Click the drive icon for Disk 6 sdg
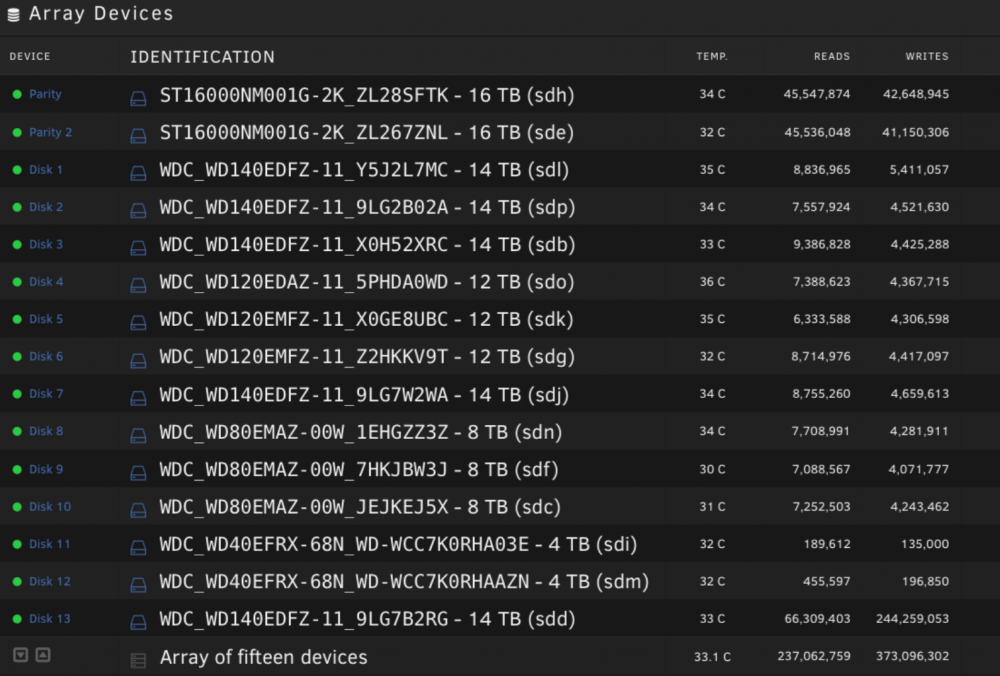Viewport: 1000px width, 676px height. point(138,360)
